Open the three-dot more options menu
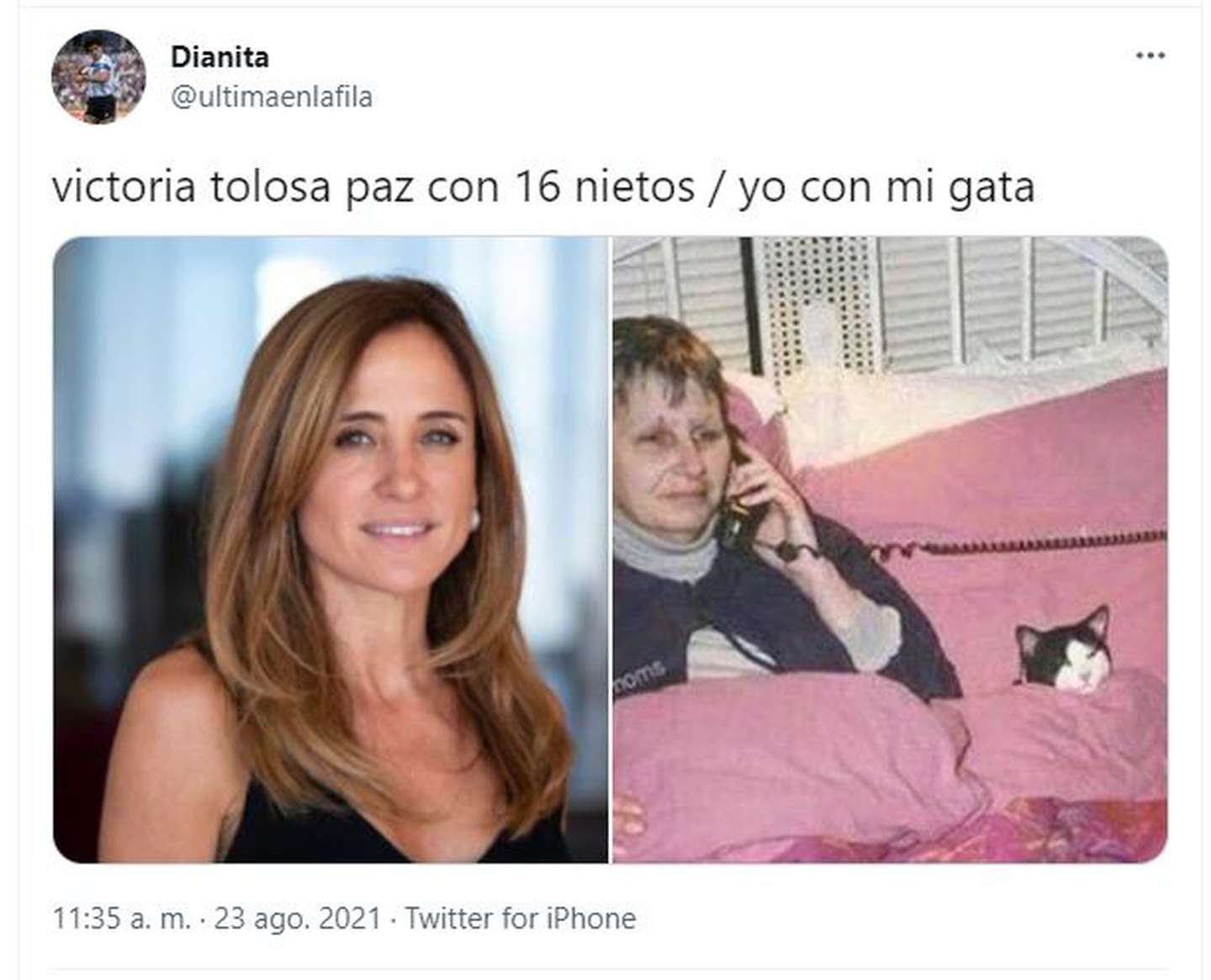 (1150, 56)
